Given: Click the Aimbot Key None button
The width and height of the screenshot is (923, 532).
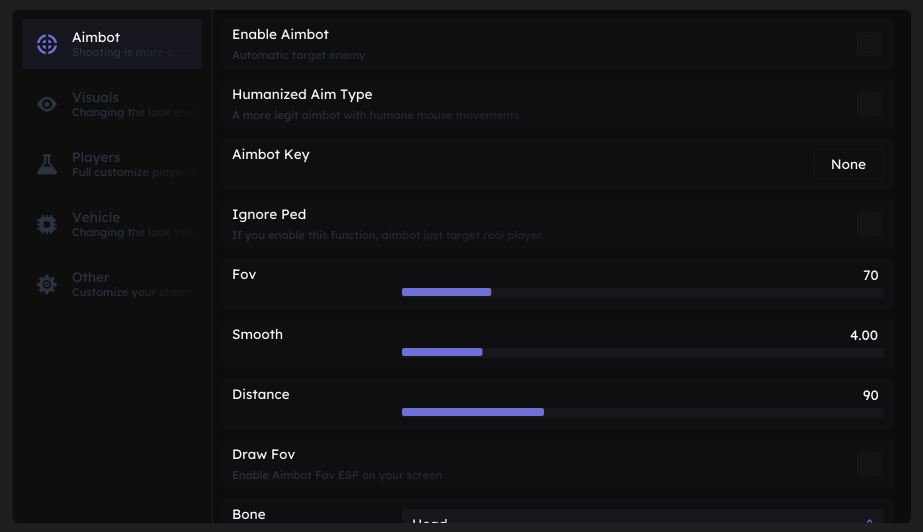Looking at the screenshot, I should click(848, 164).
